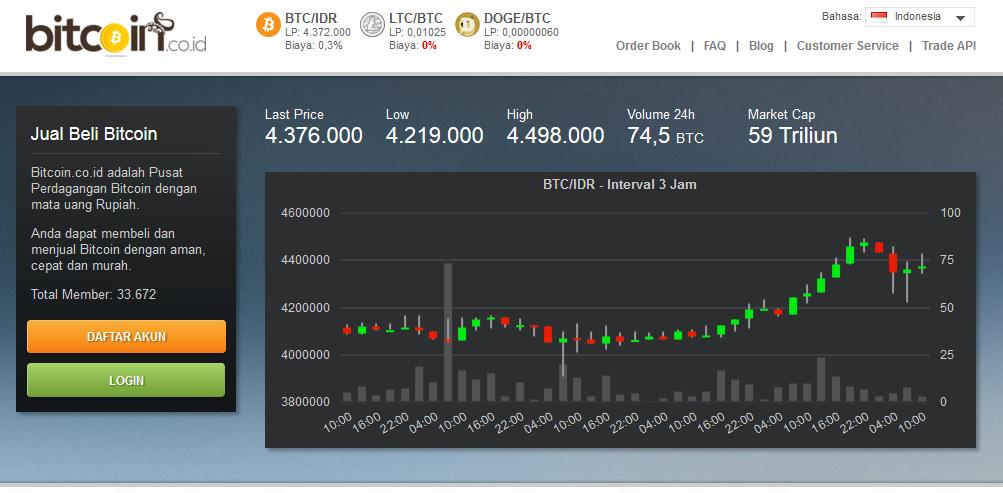1003x493 pixels.
Task: Click the Last Price value 4.376.000
Action: tap(313, 136)
